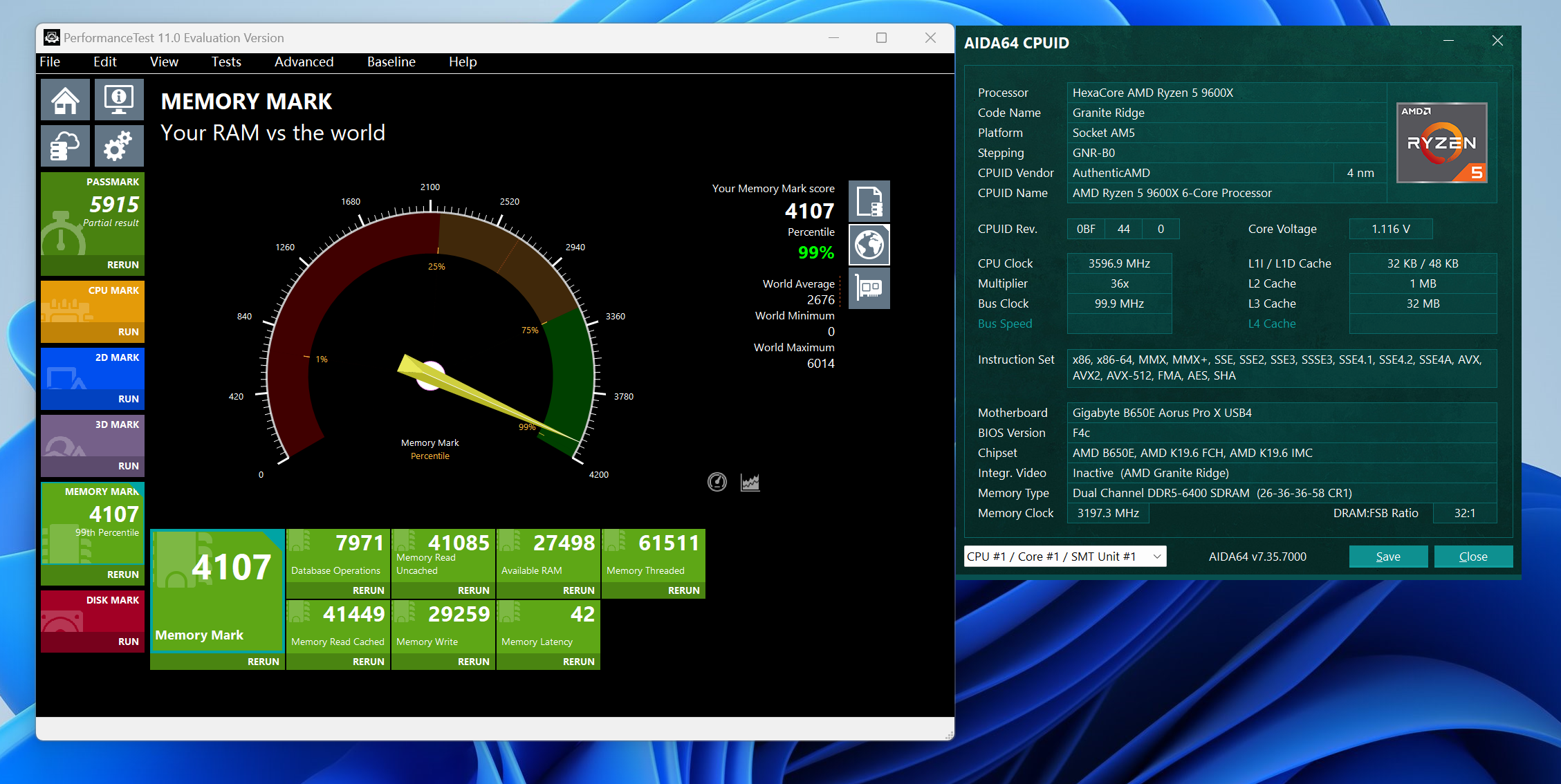Click the save results document icon
This screenshot has width=1561, height=784.
pos(869,201)
